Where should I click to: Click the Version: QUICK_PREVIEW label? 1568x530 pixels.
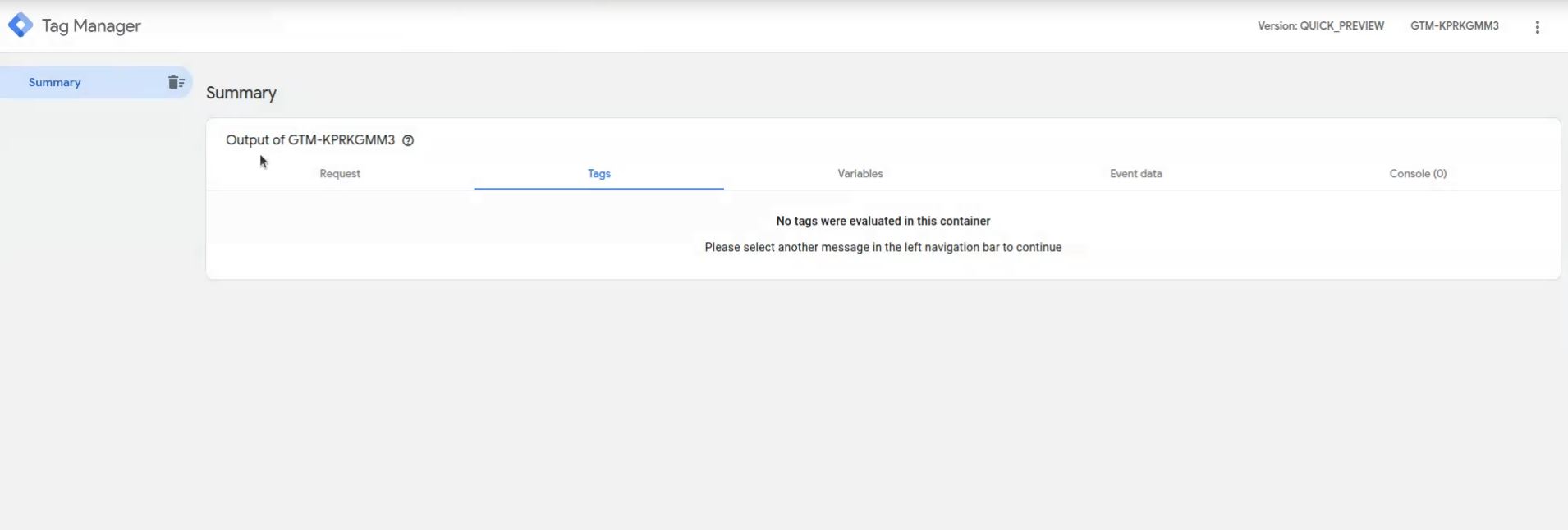[1321, 25]
